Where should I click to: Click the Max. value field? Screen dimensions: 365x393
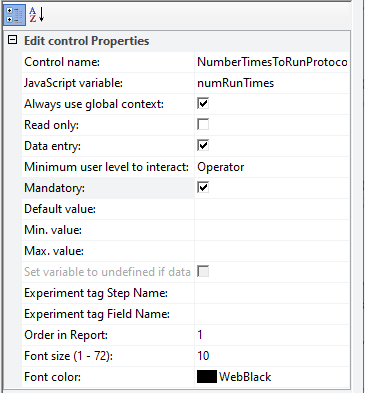[x=272, y=251]
